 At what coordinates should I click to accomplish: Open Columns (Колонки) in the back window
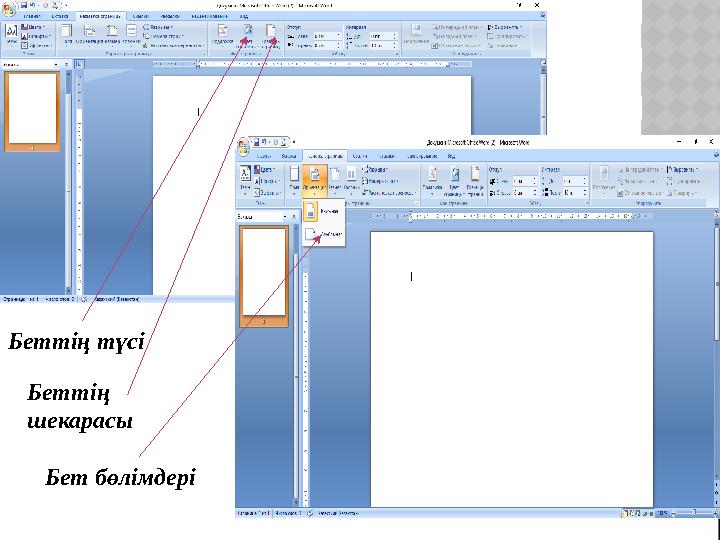131,35
